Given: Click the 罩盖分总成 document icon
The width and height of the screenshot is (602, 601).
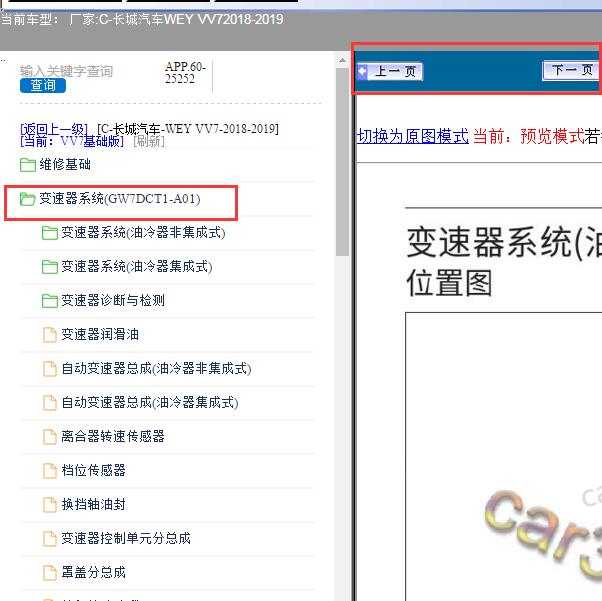Looking at the screenshot, I should click(x=50, y=573).
